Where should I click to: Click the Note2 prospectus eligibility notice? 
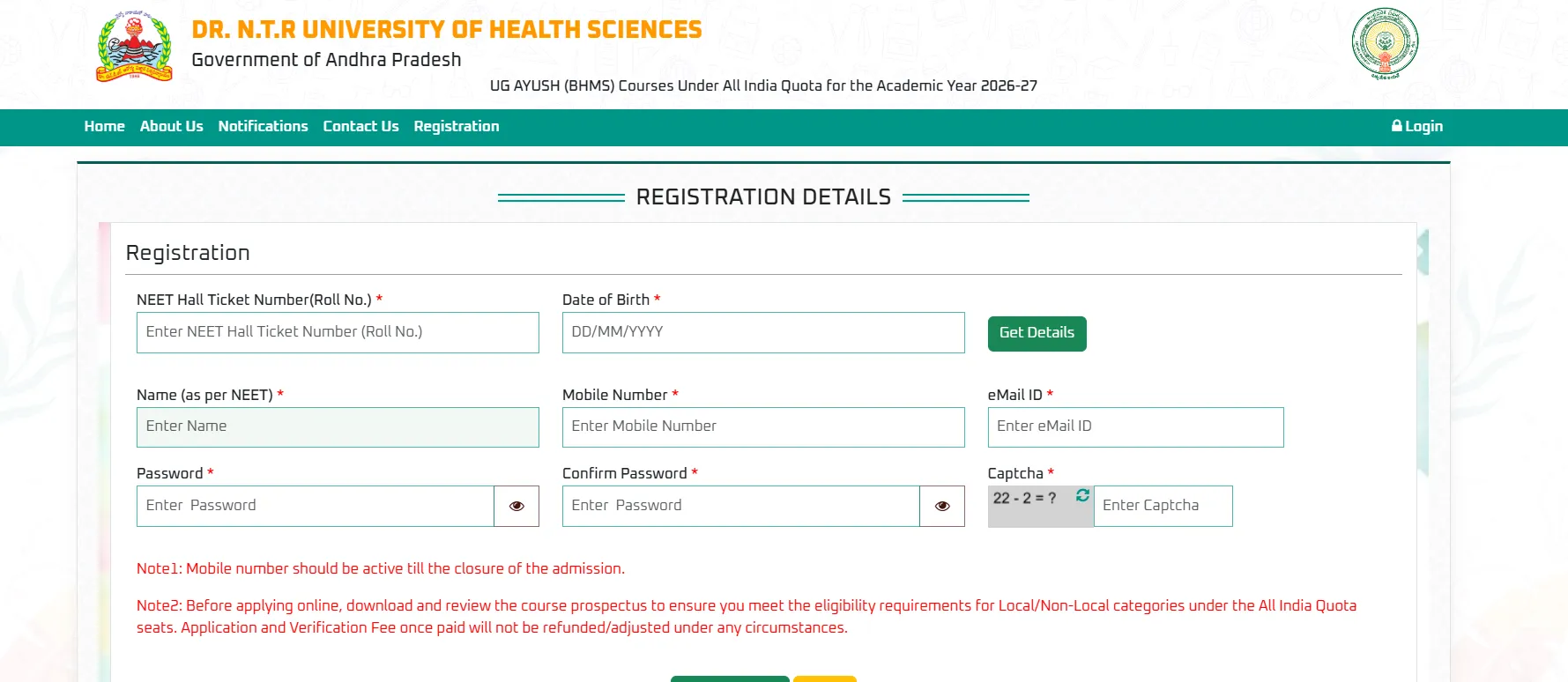point(747,616)
